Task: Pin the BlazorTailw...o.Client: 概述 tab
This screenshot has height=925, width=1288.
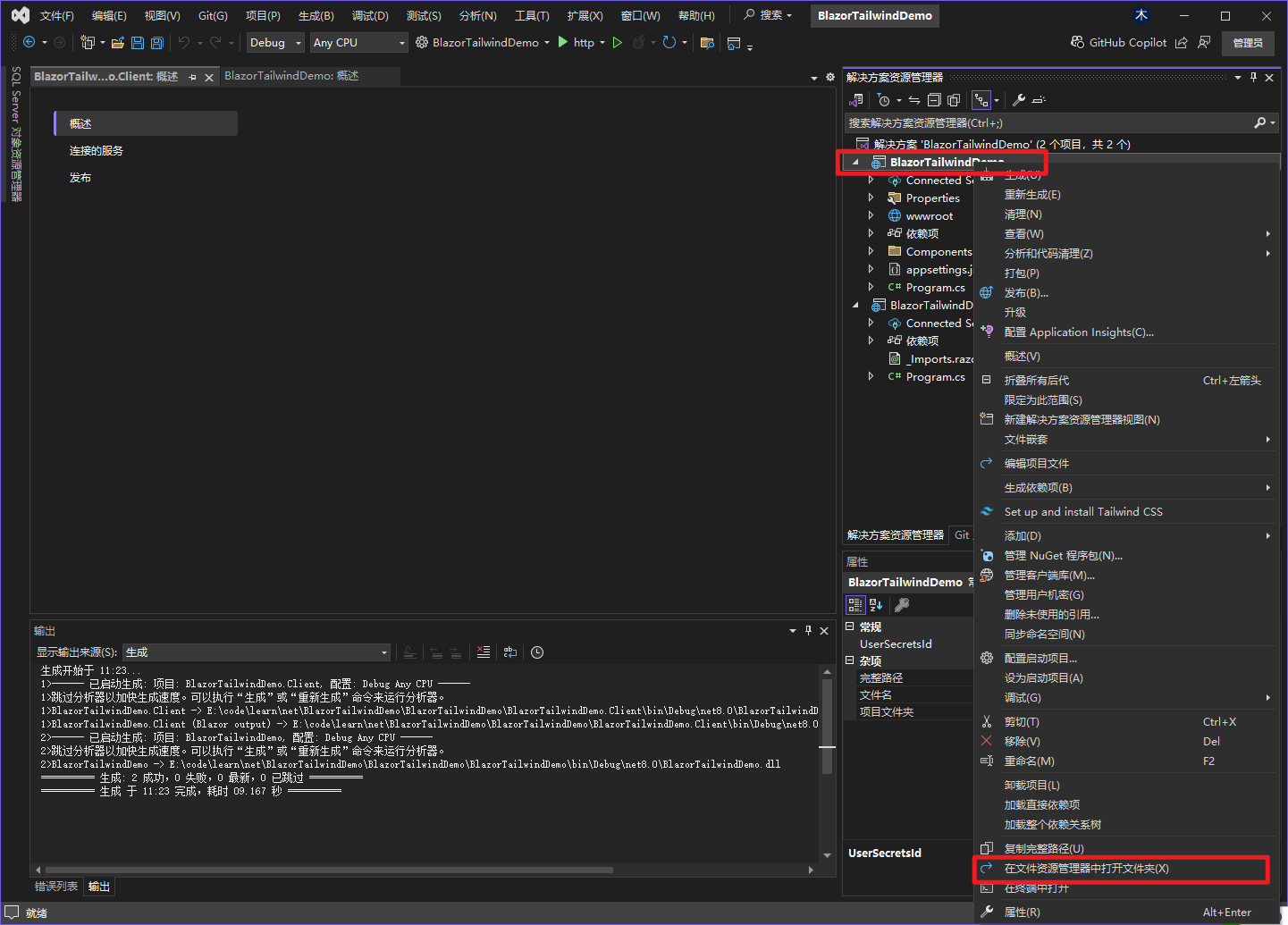Action: pyautogui.click(x=192, y=78)
